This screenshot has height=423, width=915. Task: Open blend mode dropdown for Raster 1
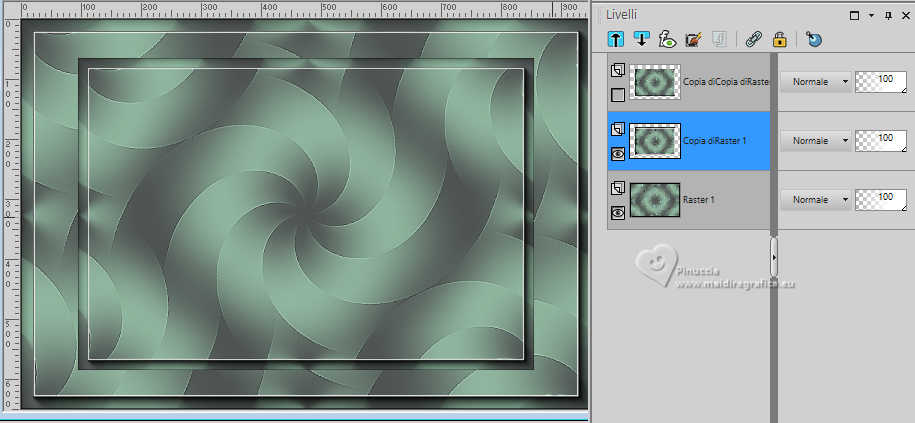pos(816,200)
